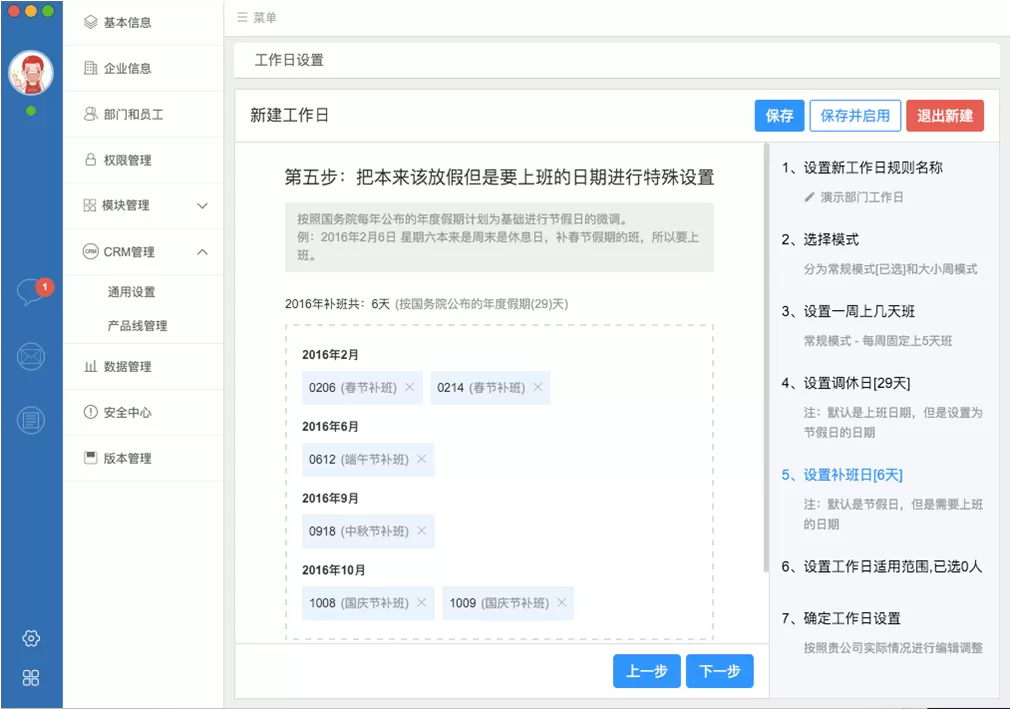Open 产品线管理 submenu item
The width and height of the screenshot is (1011, 710).
[x=137, y=326]
